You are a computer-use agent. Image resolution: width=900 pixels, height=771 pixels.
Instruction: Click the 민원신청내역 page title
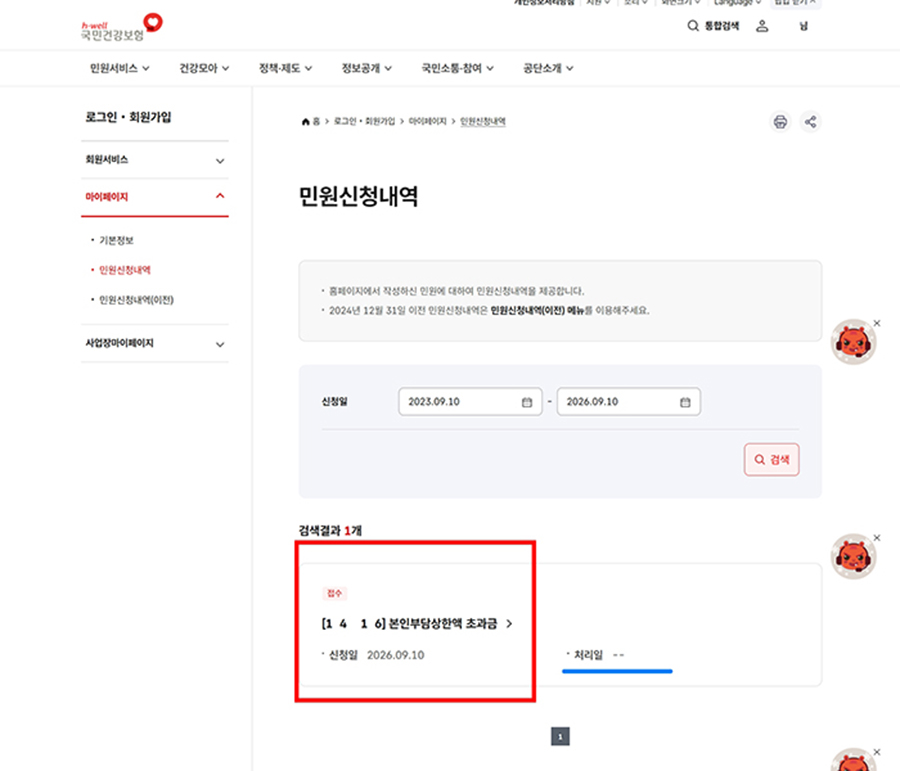tap(358, 196)
